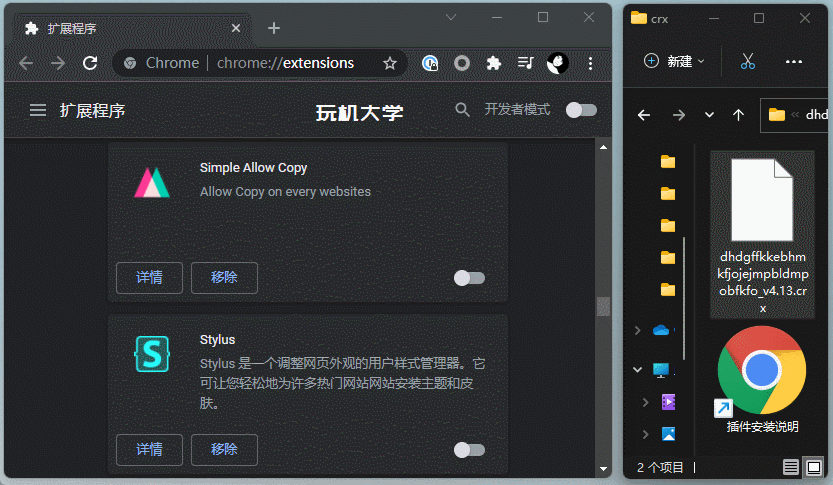Open 详情 for Simple Allow Copy
Screen dimensions: 833x485
[x=149, y=278]
